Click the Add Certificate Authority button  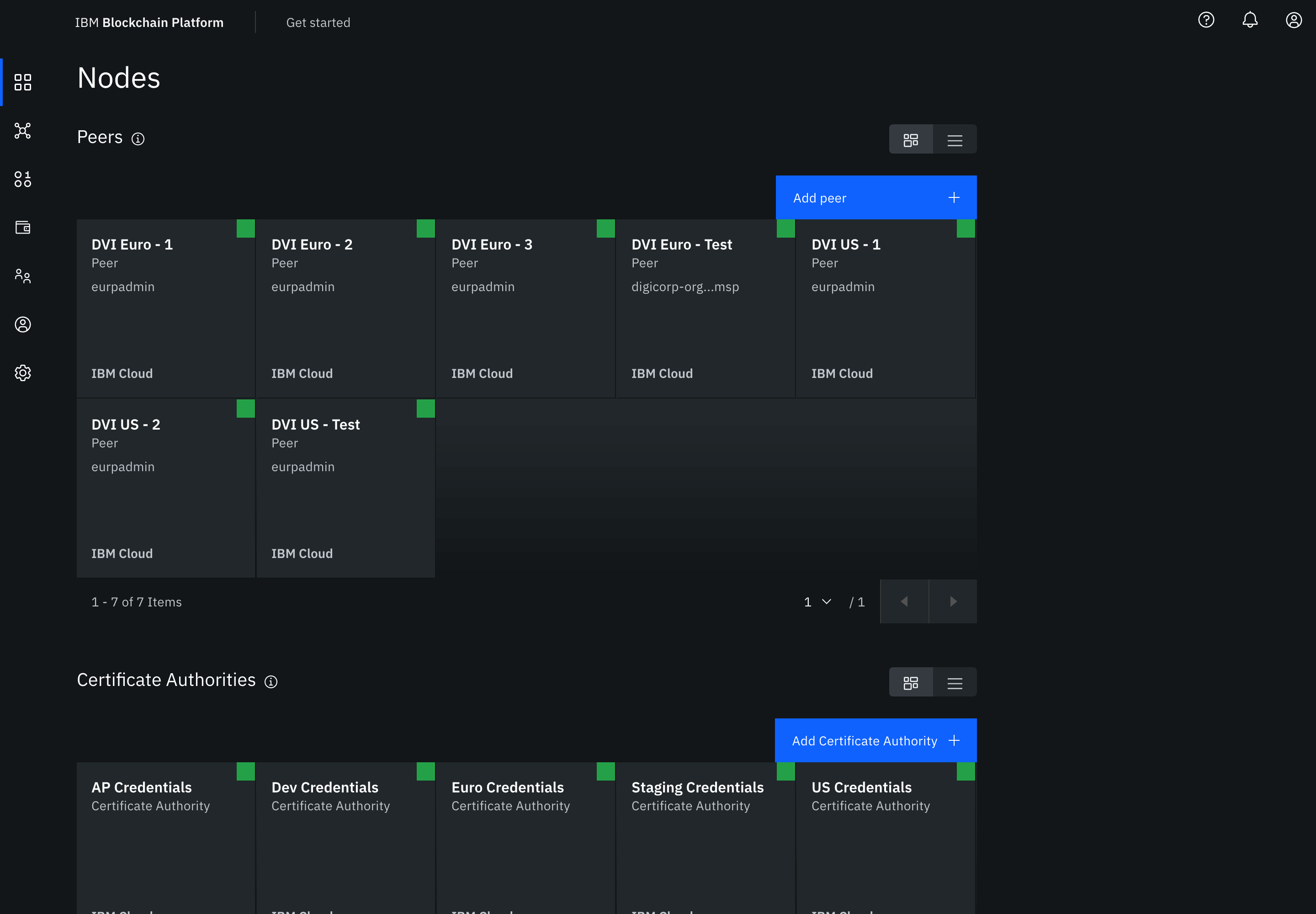click(876, 740)
